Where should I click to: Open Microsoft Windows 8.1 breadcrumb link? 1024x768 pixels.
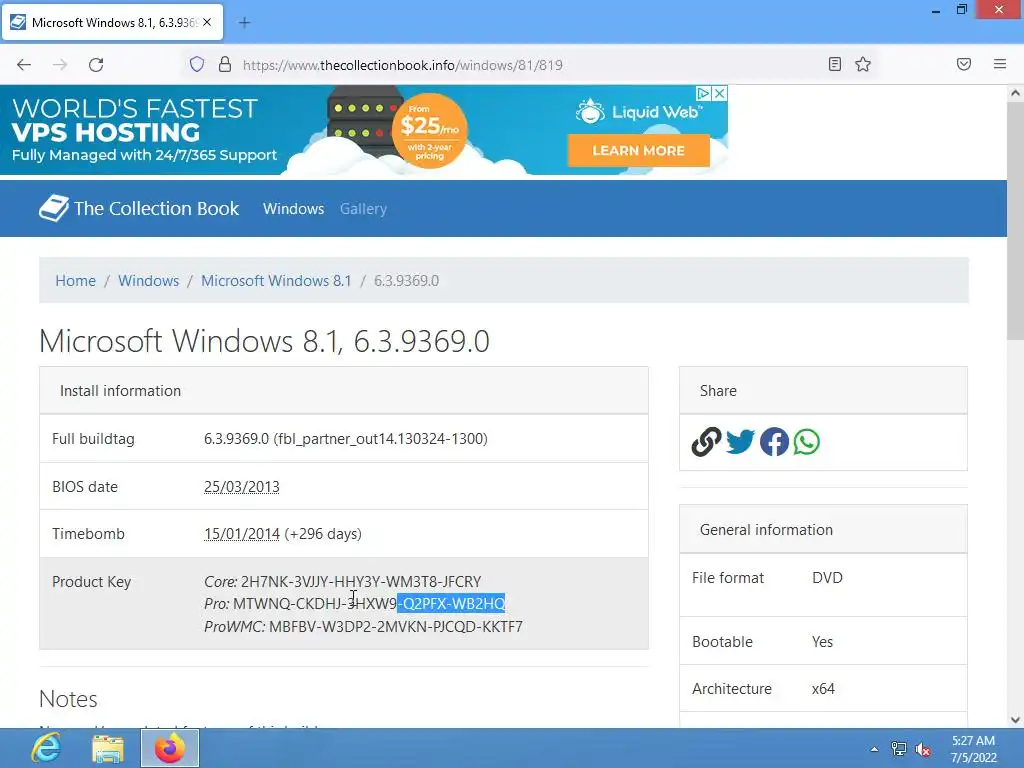276,281
